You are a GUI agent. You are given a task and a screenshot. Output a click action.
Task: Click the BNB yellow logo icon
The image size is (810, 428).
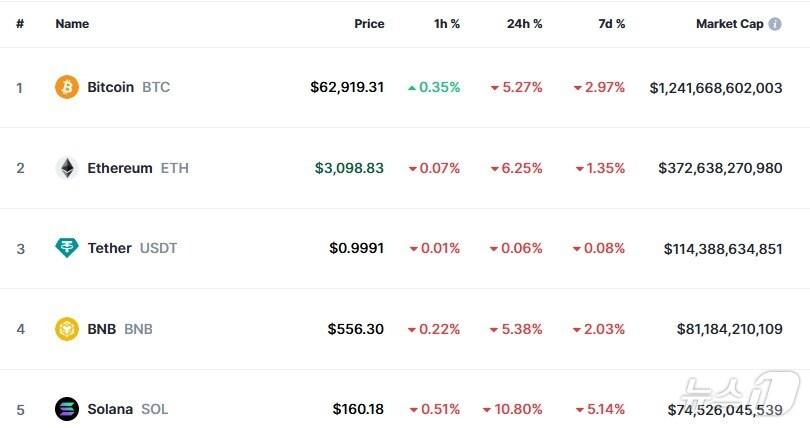pos(67,329)
